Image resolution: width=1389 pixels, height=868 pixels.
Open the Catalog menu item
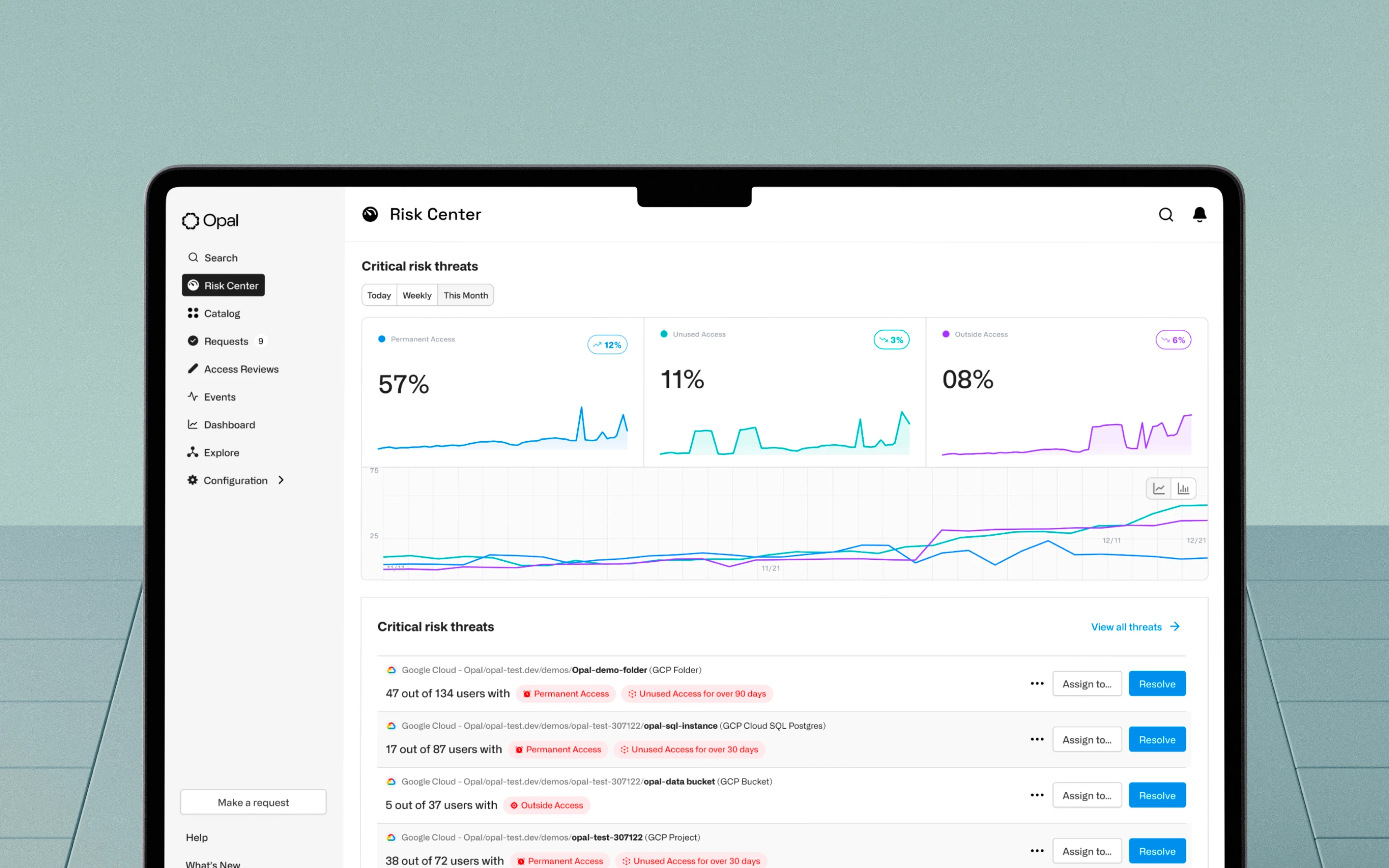pyautogui.click(x=223, y=313)
